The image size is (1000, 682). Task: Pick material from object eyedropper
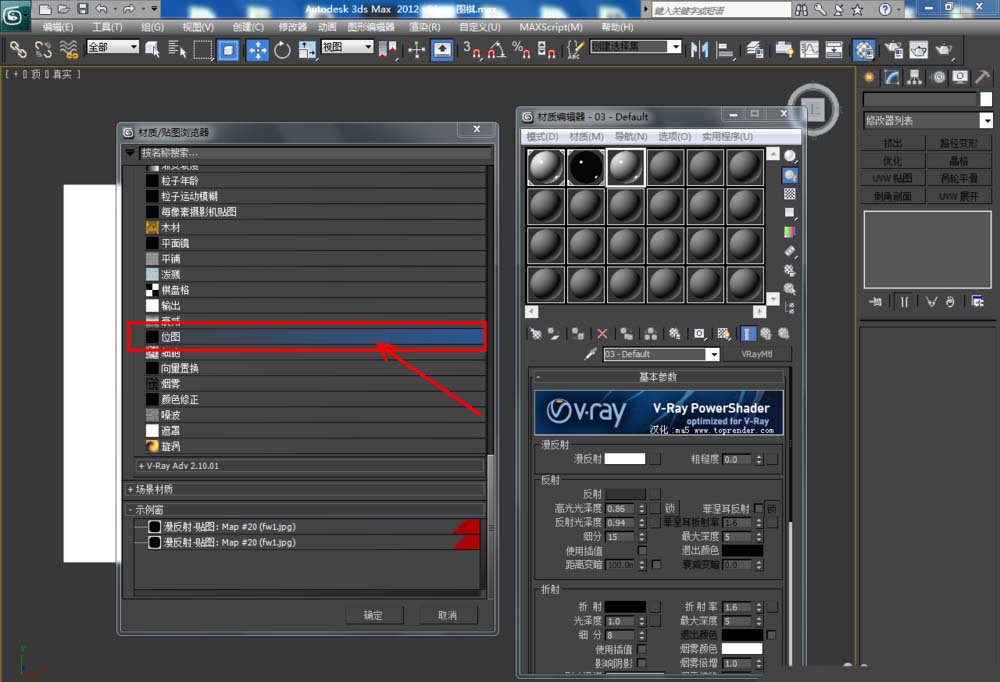[x=591, y=353]
